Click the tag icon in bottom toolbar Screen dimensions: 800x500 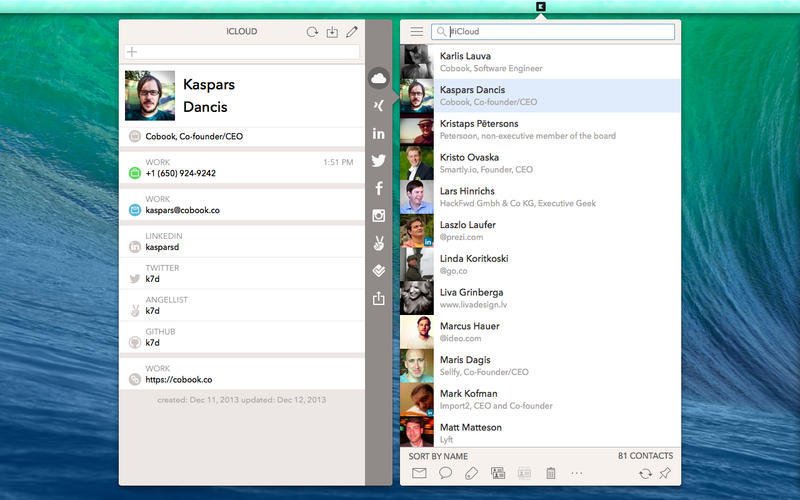pos(471,473)
